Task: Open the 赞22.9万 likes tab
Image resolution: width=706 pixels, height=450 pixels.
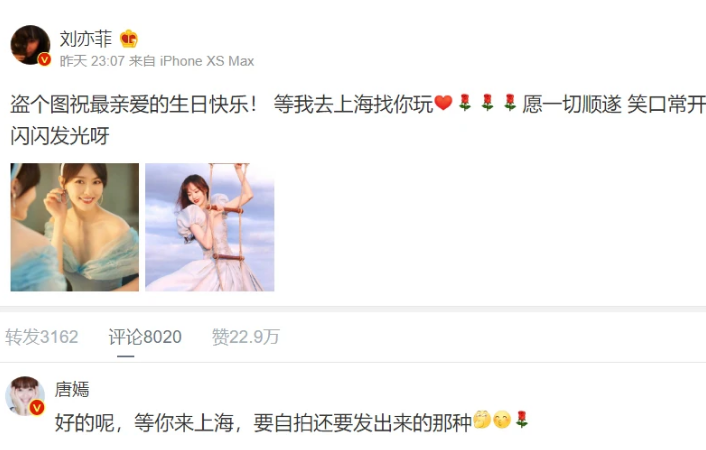Action: [x=246, y=337]
